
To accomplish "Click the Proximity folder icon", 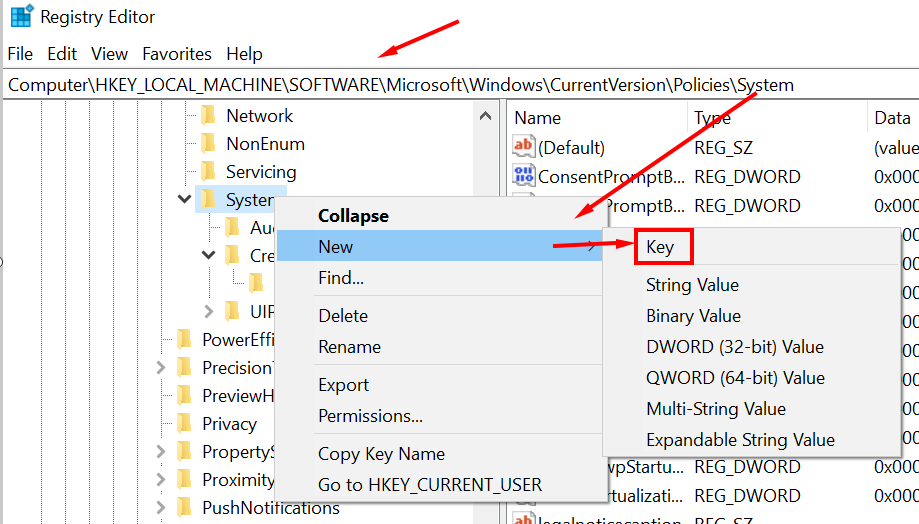I will [x=185, y=479].
